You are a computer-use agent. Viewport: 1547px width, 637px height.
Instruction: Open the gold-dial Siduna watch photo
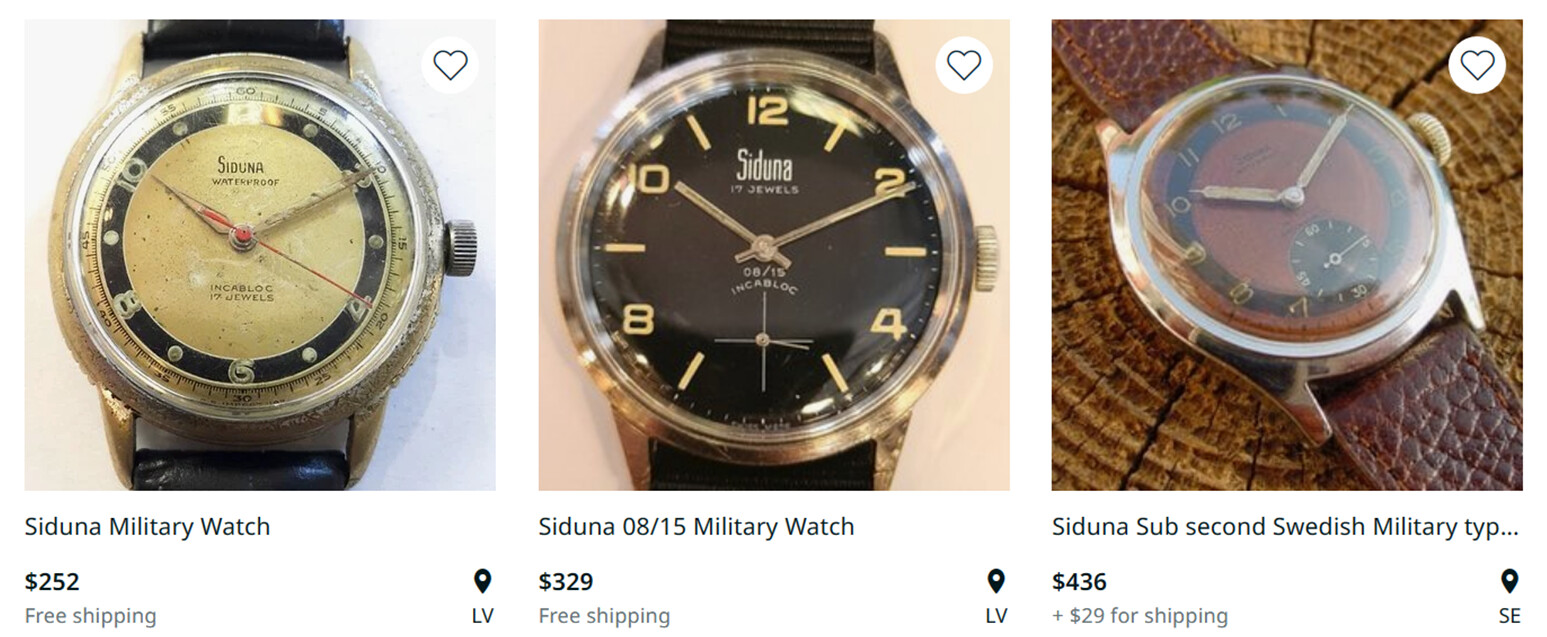click(x=260, y=255)
